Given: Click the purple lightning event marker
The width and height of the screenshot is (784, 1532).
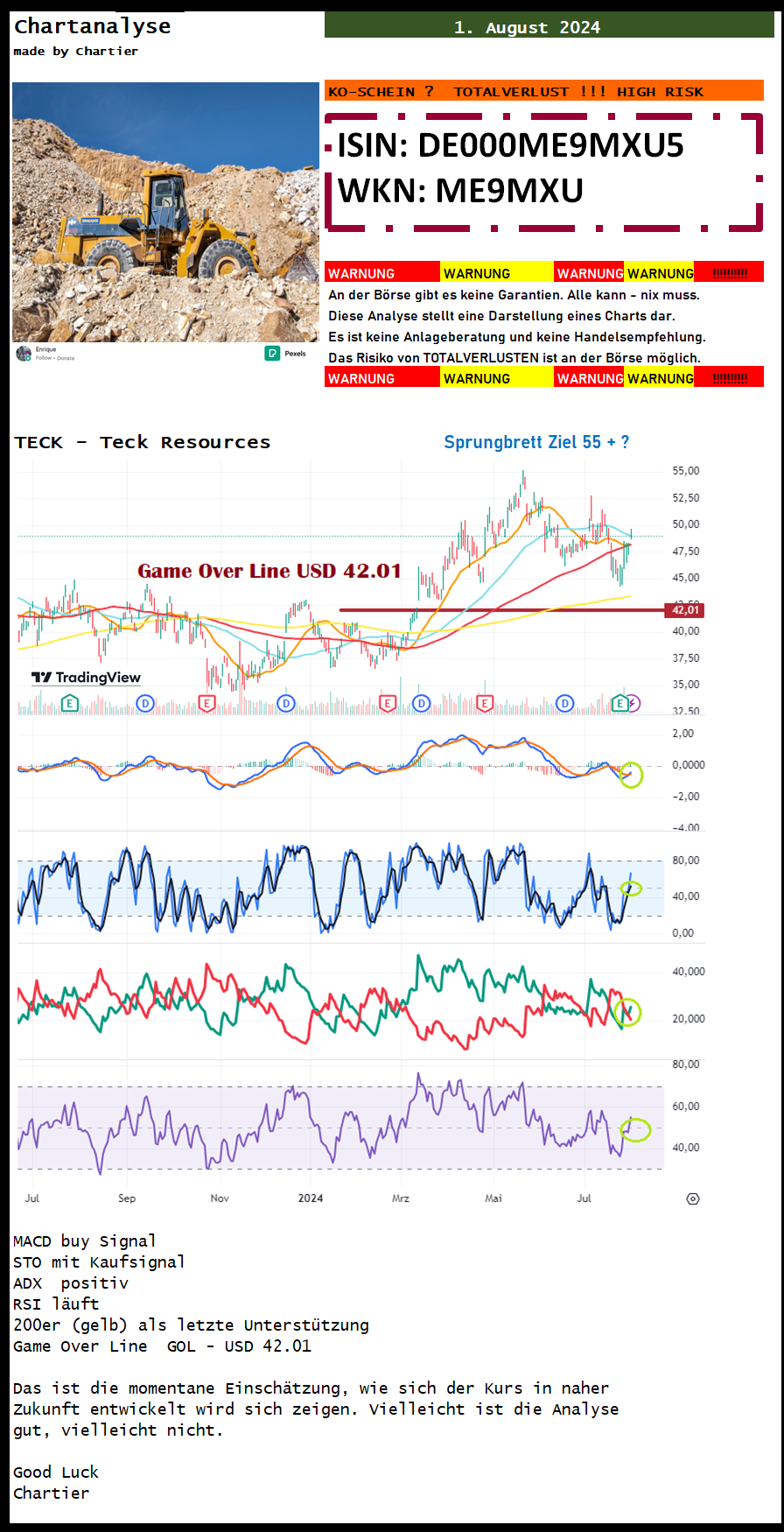Looking at the screenshot, I should [633, 703].
